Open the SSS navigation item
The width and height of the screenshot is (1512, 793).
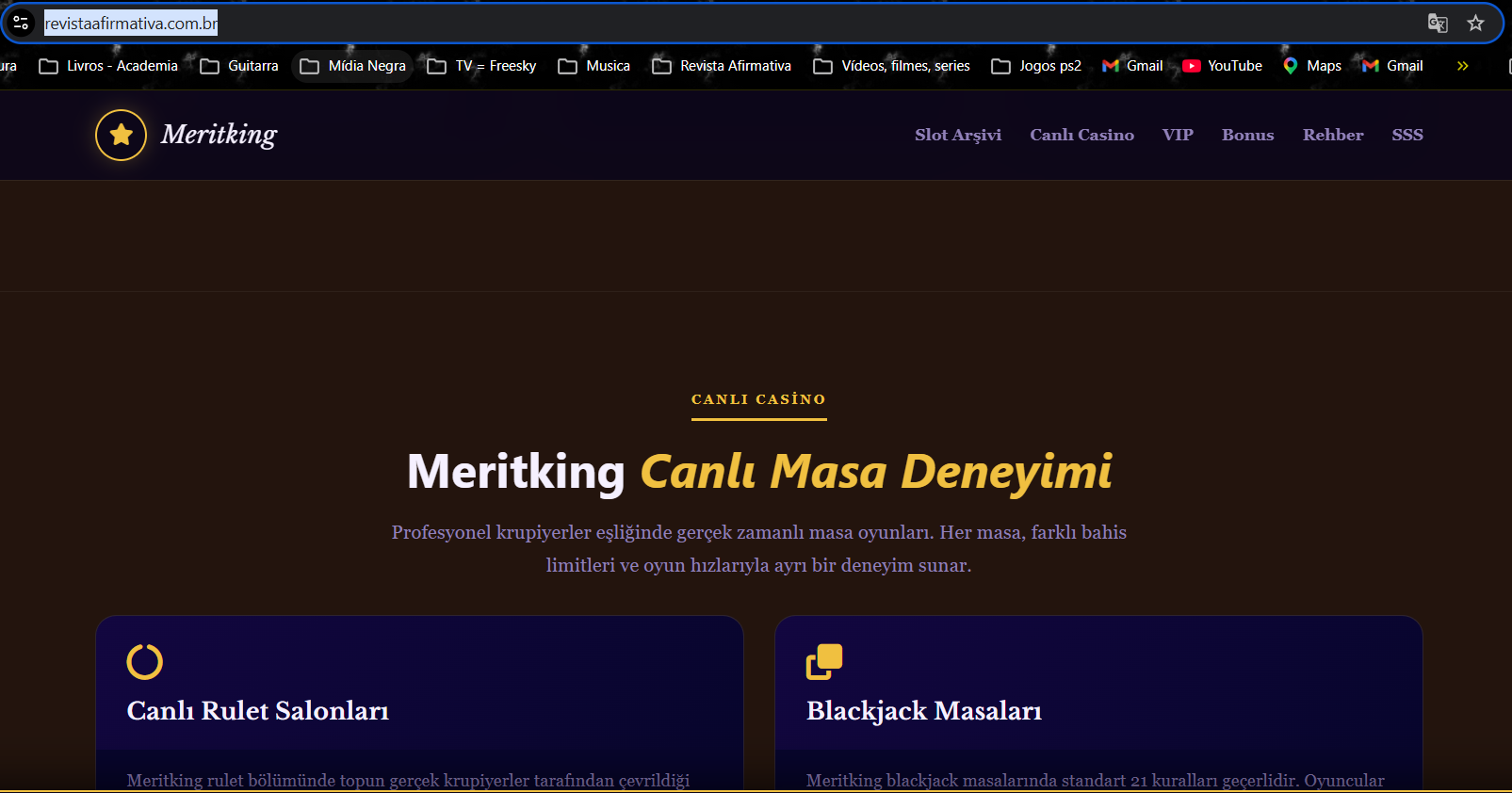pyautogui.click(x=1407, y=135)
